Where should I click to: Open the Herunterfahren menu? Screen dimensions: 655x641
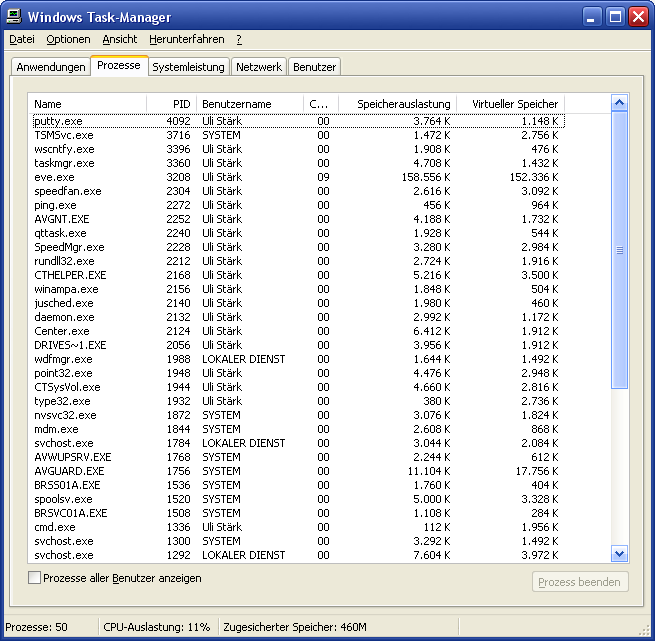(x=186, y=39)
